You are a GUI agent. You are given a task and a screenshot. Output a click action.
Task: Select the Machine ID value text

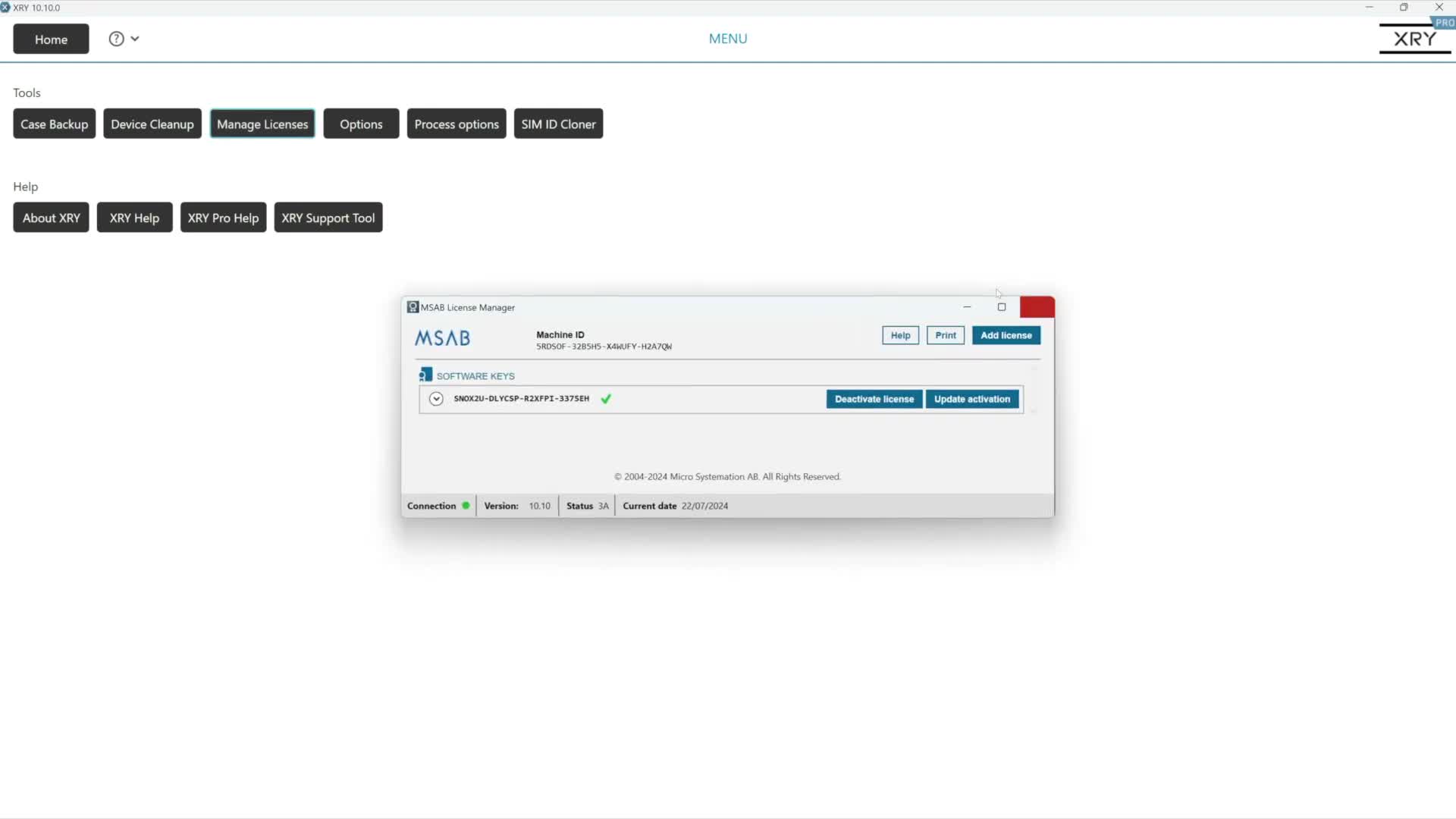[604, 347]
